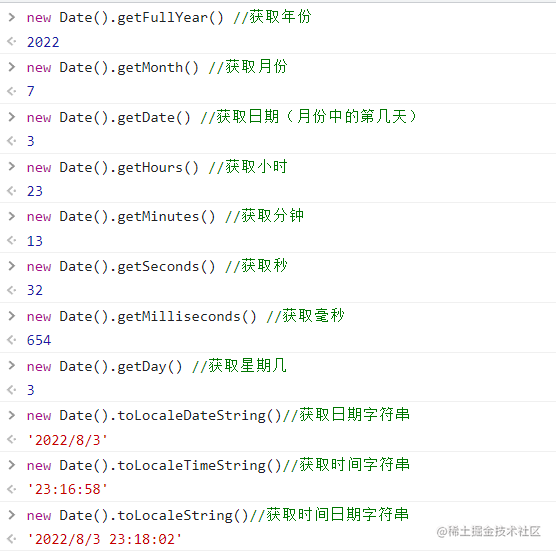Select the toLocaleString() input line
This screenshot has width=556, height=553.
point(218,515)
